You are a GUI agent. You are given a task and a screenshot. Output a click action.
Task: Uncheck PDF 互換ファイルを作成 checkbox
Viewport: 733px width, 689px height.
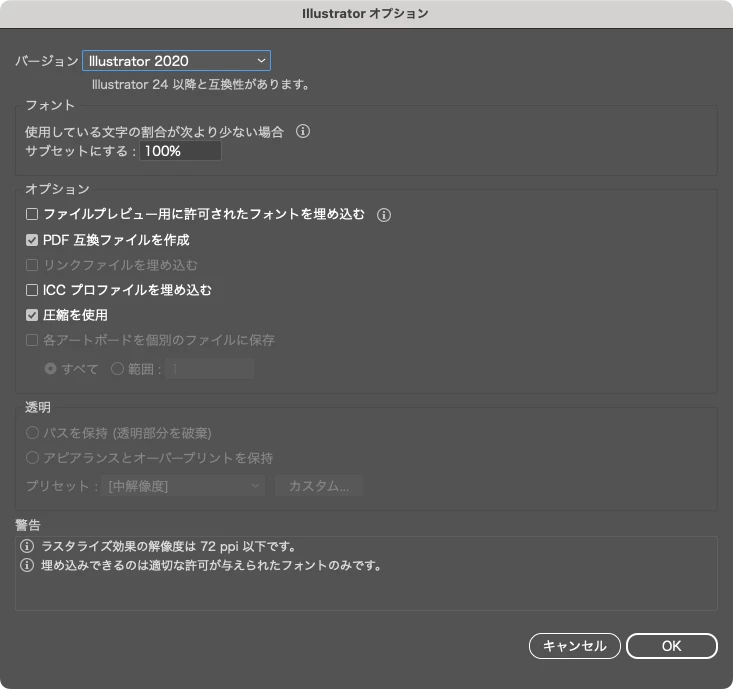click(x=32, y=240)
